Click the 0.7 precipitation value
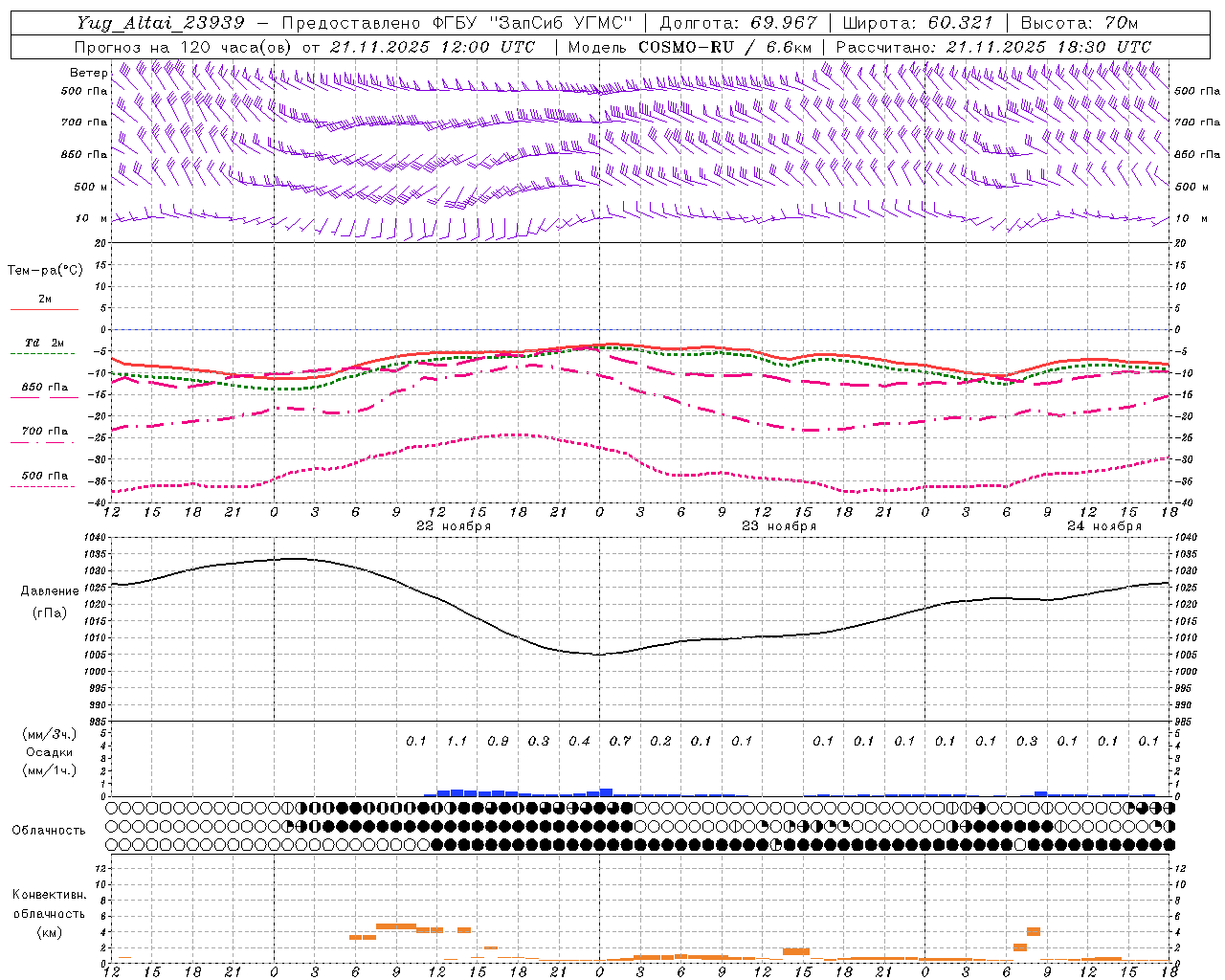1225x980 pixels. (620, 741)
